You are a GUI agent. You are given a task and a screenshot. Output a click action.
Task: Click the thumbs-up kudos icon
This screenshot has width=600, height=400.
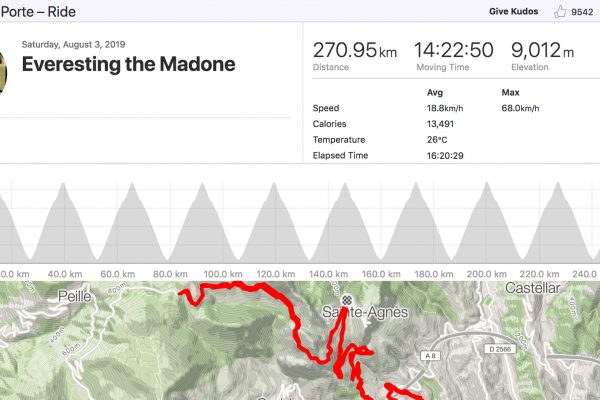click(560, 11)
